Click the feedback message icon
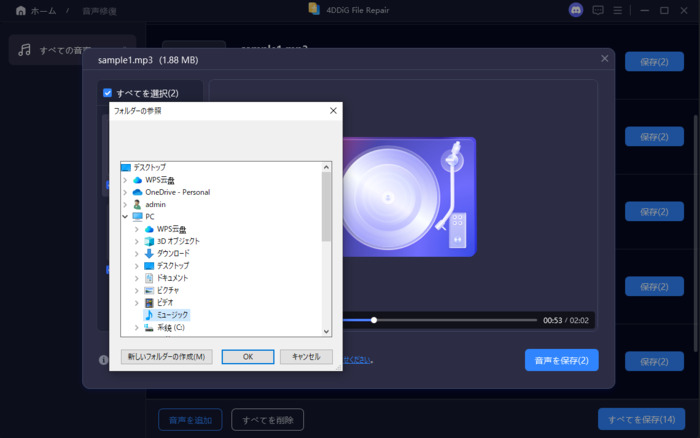Viewport: 700px width, 438px height. click(x=598, y=10)
